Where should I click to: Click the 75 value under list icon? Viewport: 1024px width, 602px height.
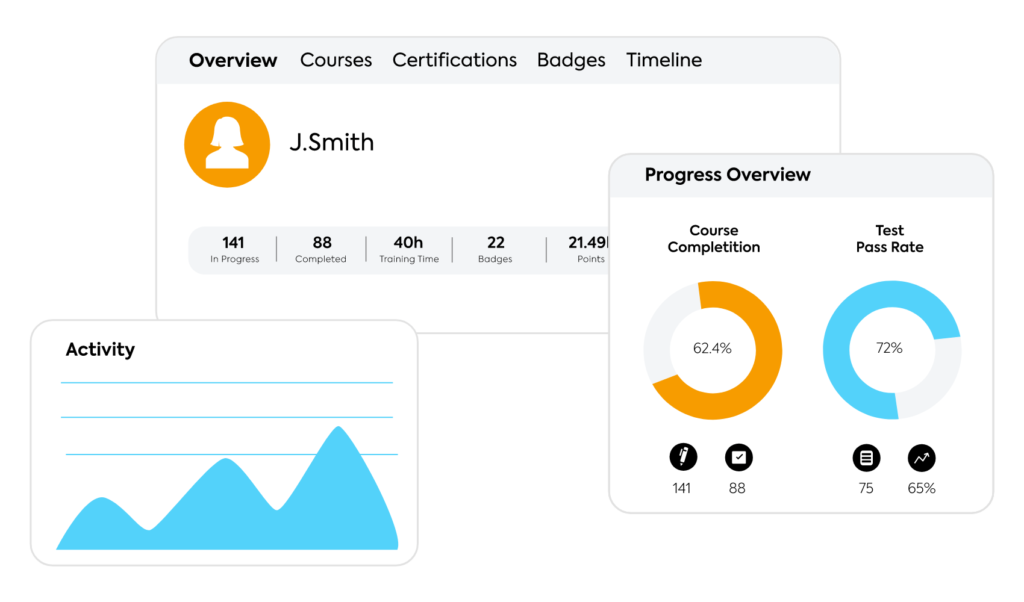coord(866,488)
